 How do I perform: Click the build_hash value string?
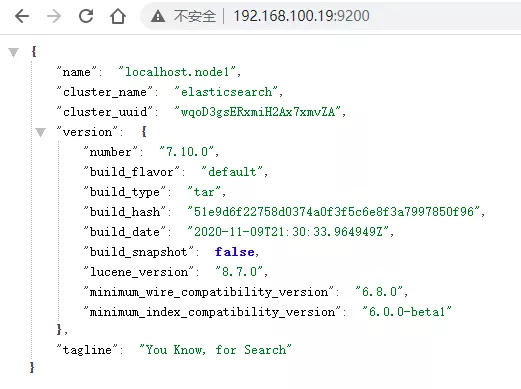(x=334, y=212)
